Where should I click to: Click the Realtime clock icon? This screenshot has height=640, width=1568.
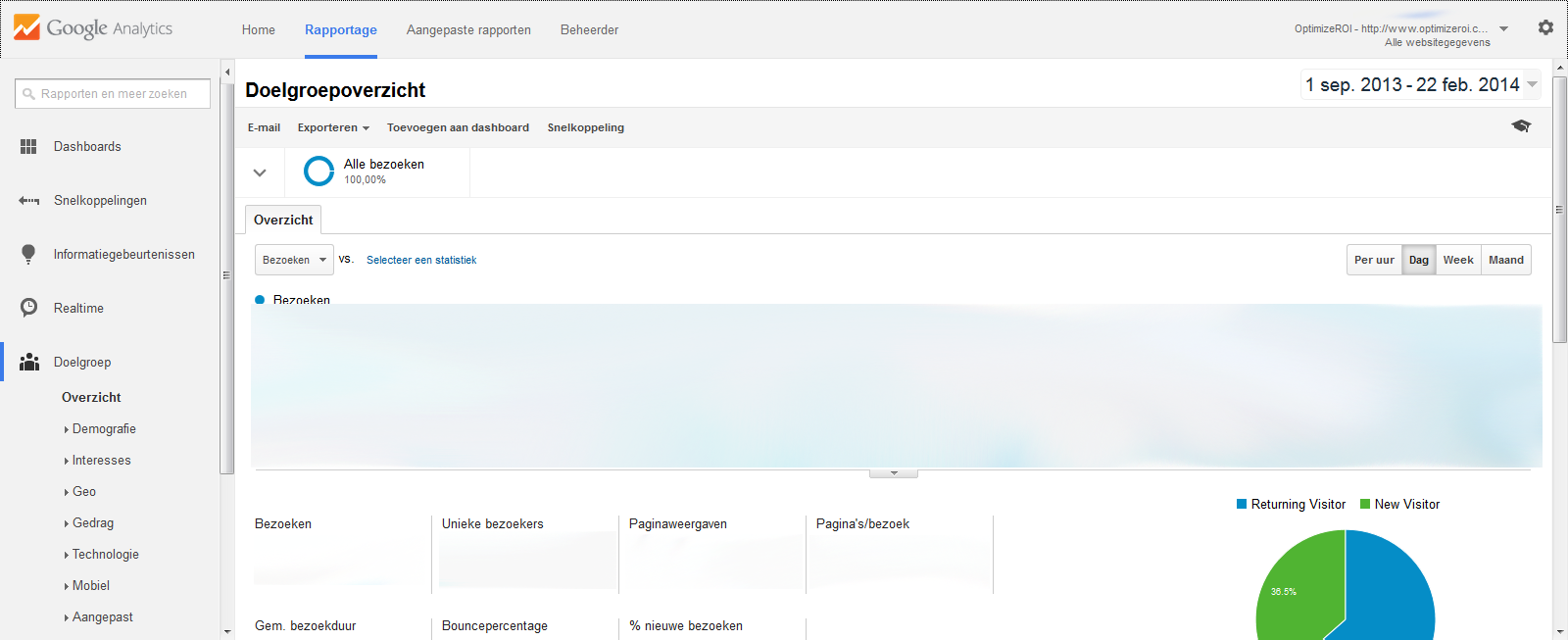[28, 308]
